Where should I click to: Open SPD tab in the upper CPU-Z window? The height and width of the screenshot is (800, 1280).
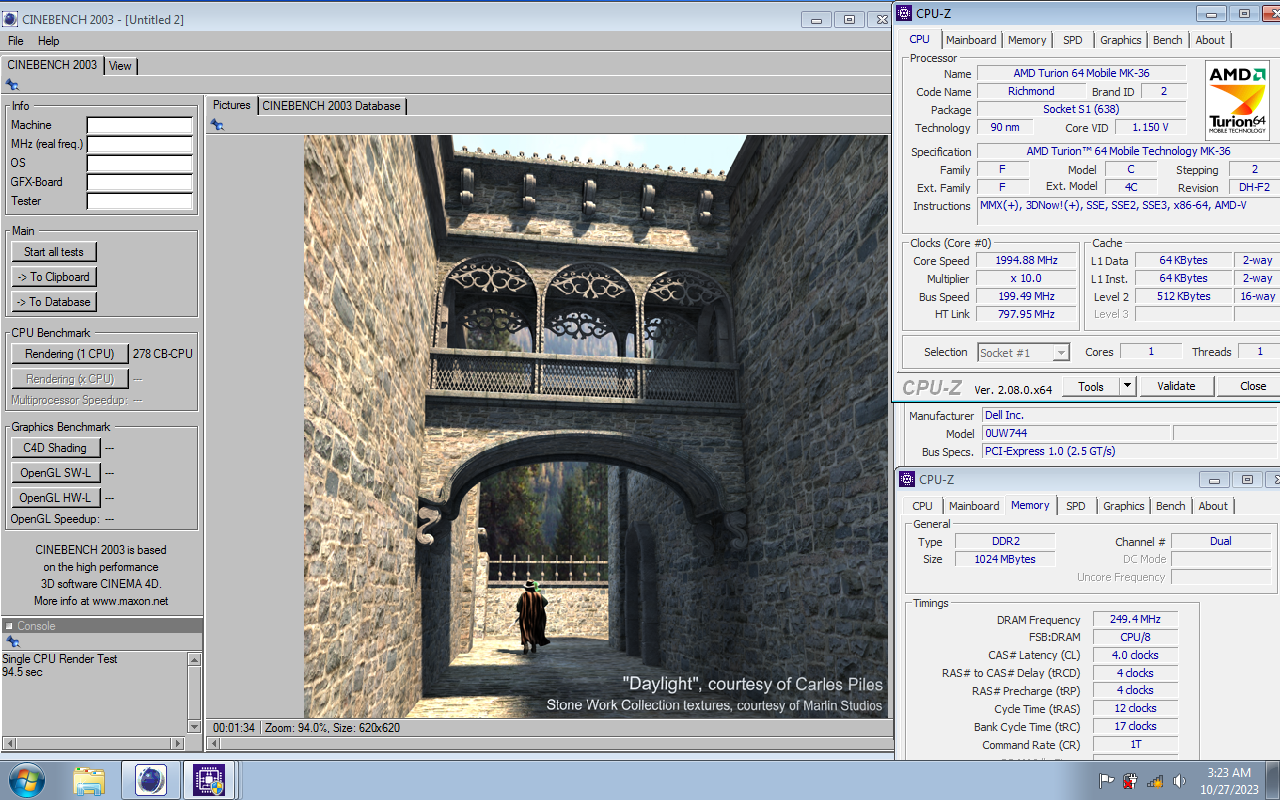[x=1073, y=40]
